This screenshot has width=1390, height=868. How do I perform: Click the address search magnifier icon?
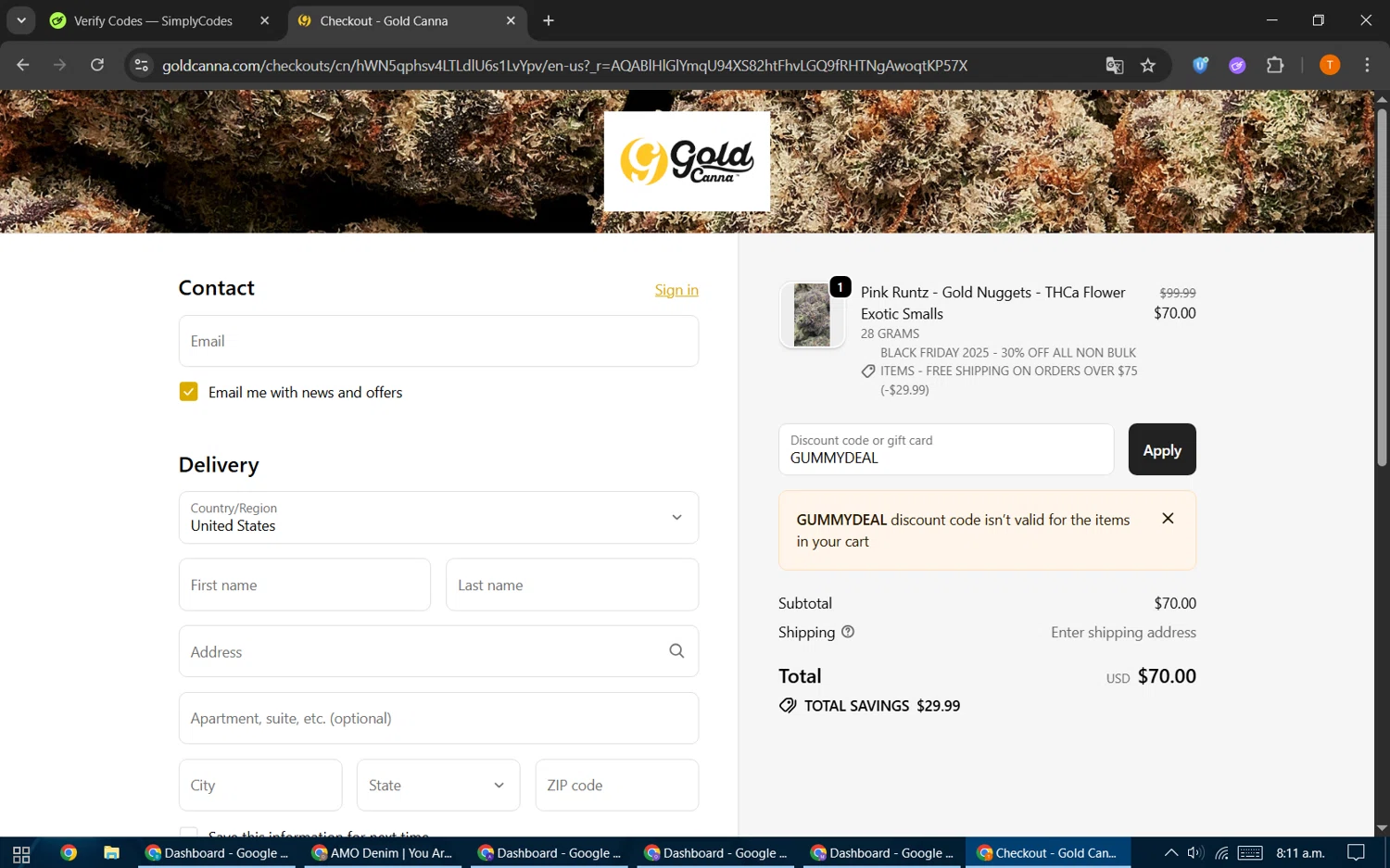click(x=676, y=651)
